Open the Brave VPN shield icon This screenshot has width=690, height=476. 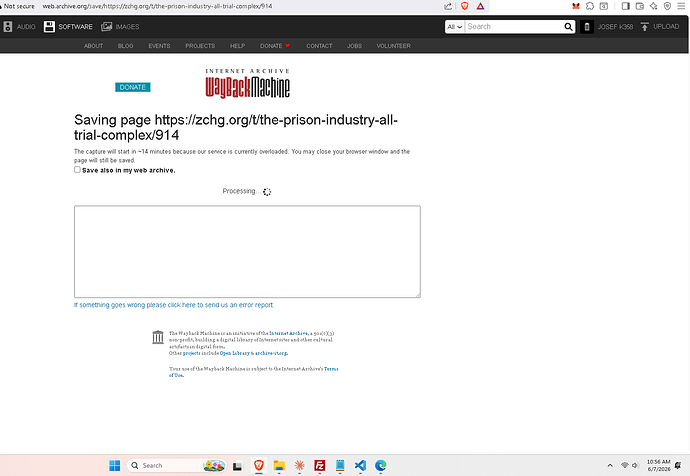point(668,6)
